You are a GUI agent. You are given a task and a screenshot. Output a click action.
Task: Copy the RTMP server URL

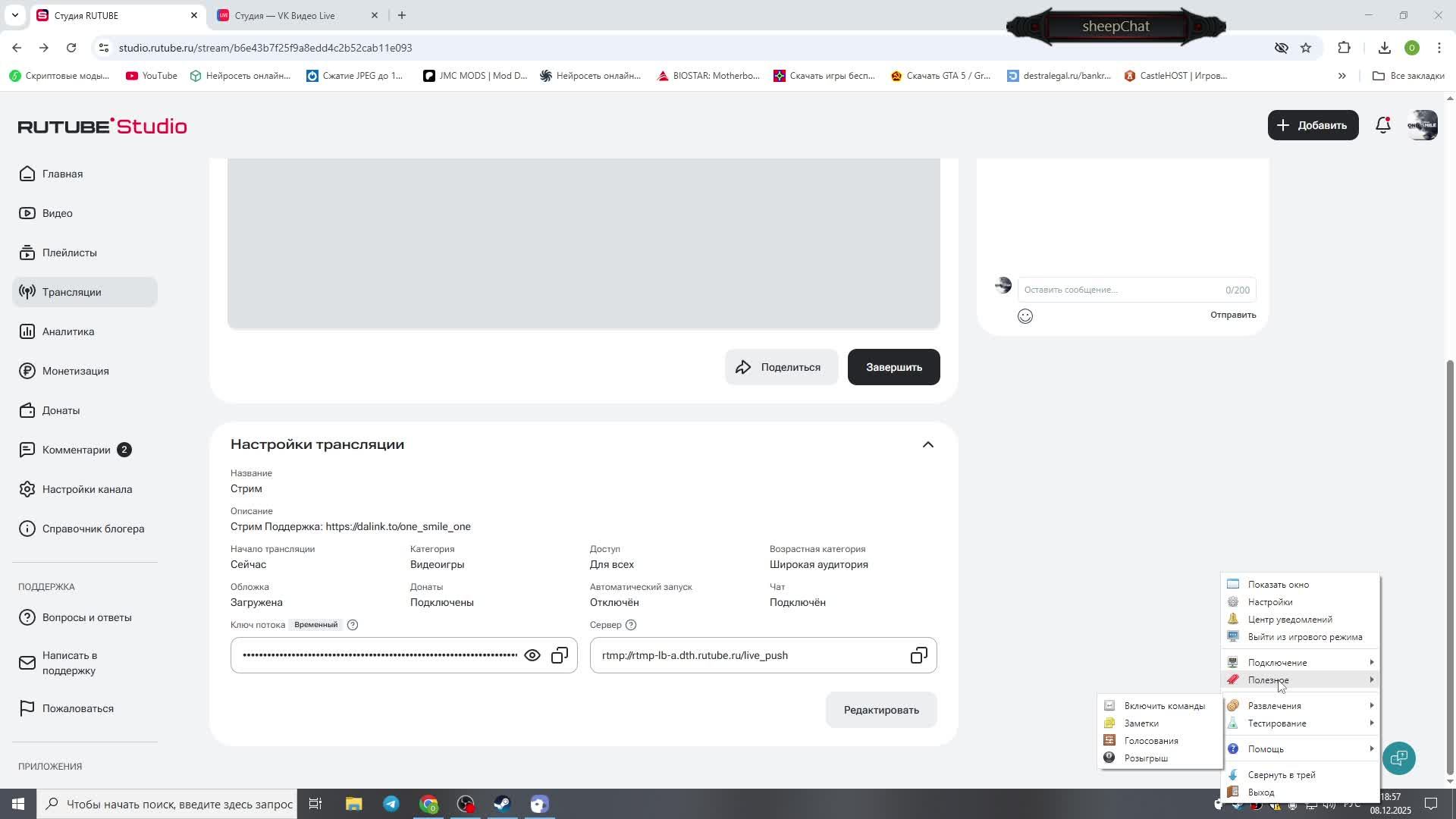pos(918,655)
